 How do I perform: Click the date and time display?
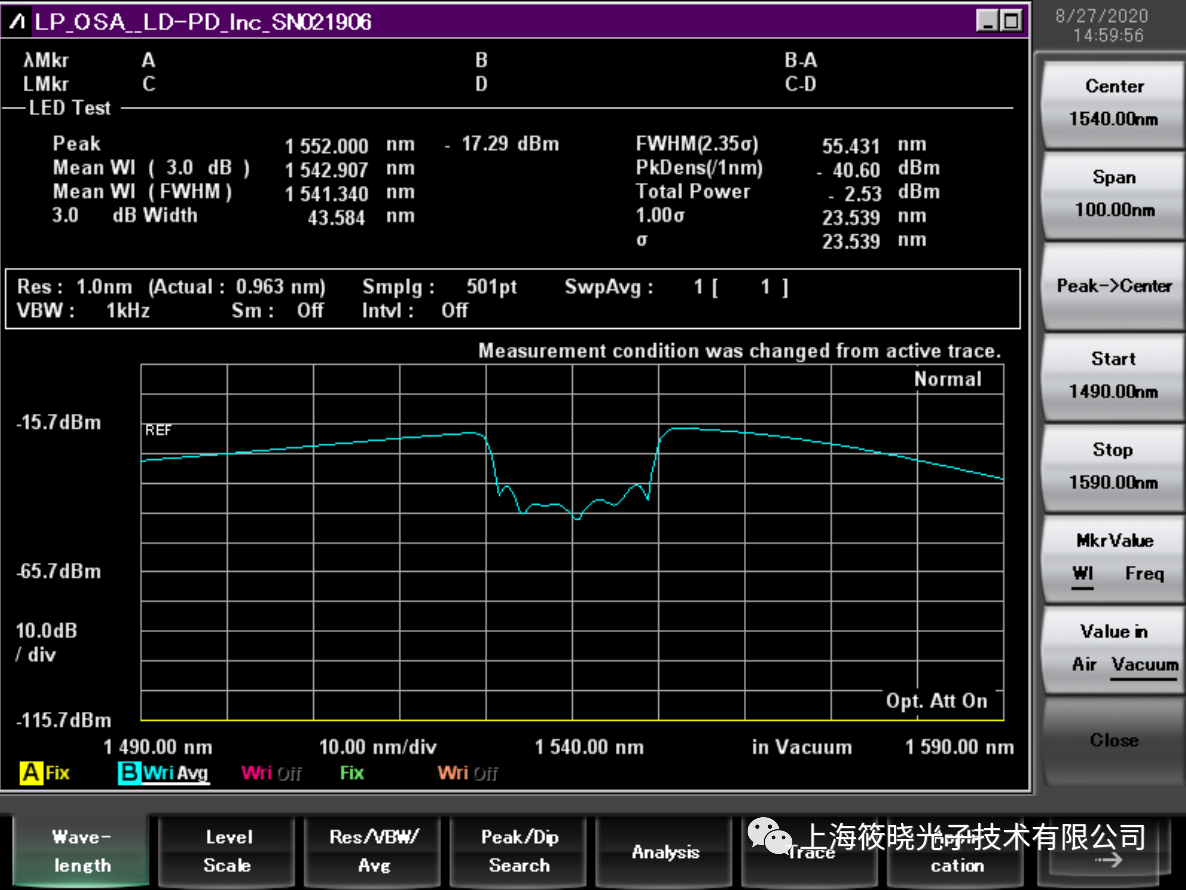click(1101, 26)
